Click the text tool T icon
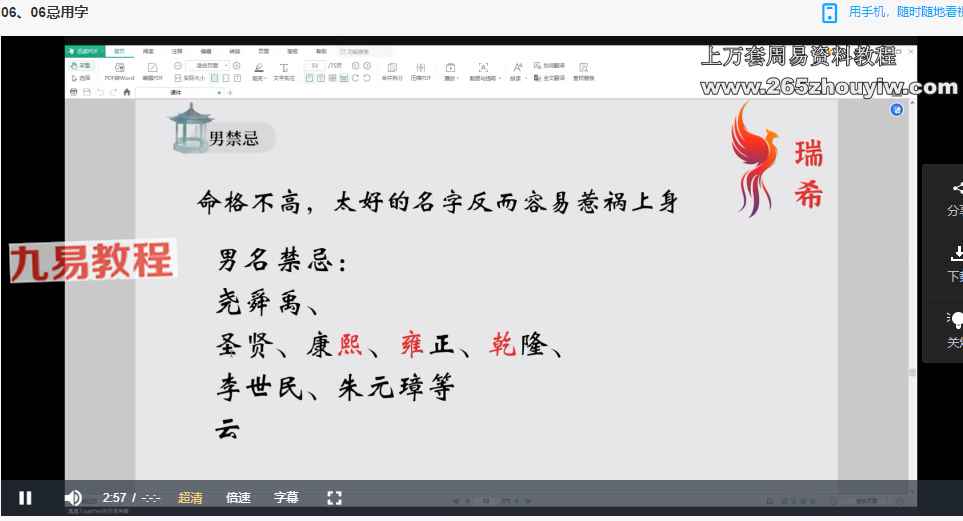Screen dimensions: 963x521 point(285,67)
